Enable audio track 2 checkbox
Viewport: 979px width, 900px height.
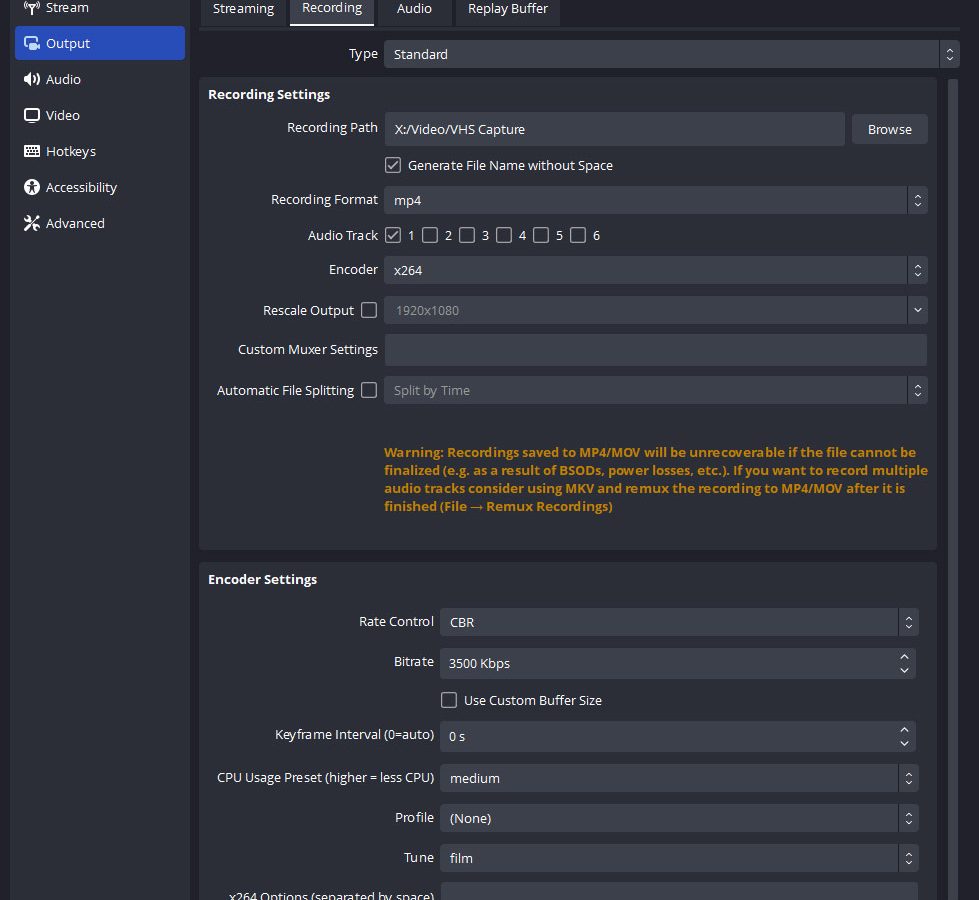click(x=430, y=236)
